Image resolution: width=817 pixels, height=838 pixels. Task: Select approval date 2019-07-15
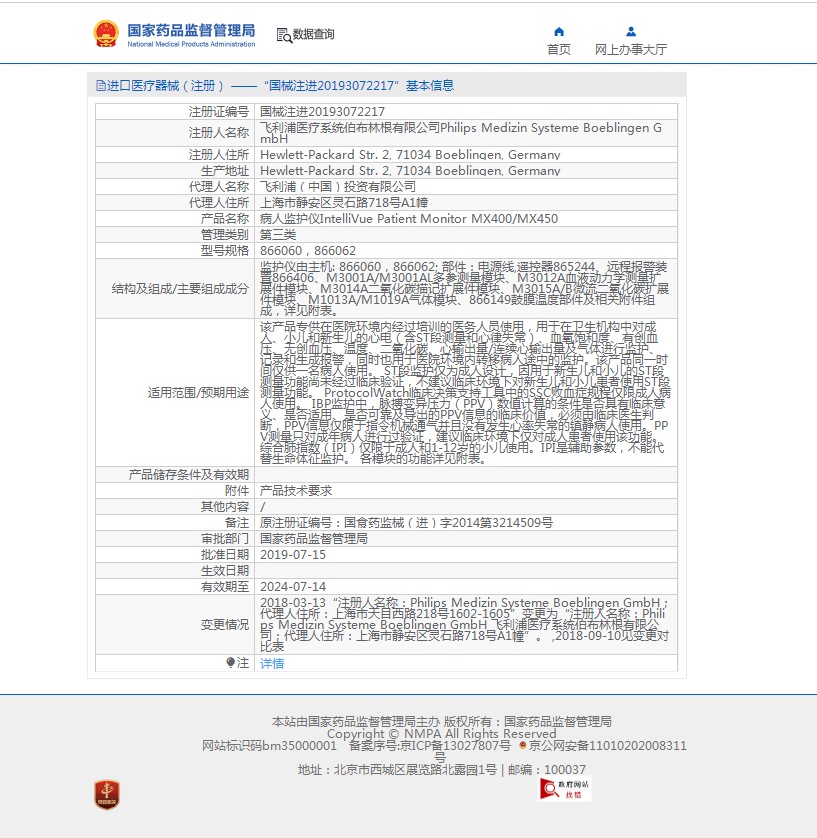293,555
